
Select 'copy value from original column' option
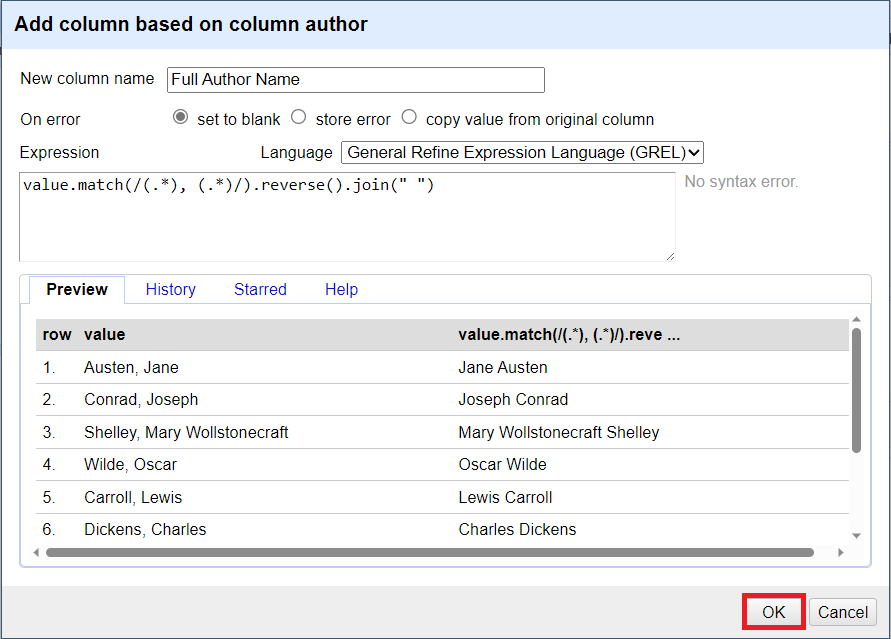click(408, 117)
